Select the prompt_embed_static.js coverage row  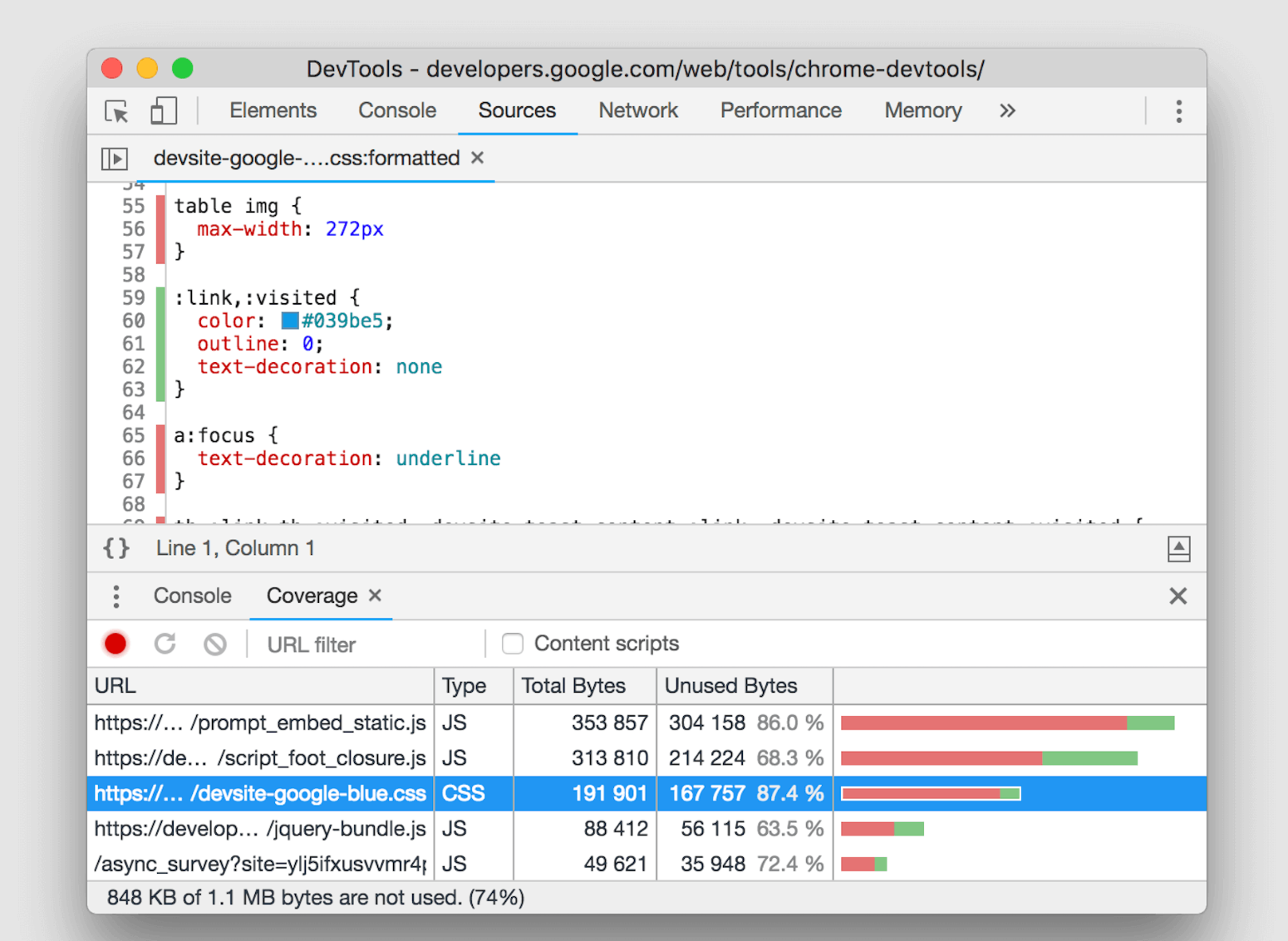[x=260, y=723]
